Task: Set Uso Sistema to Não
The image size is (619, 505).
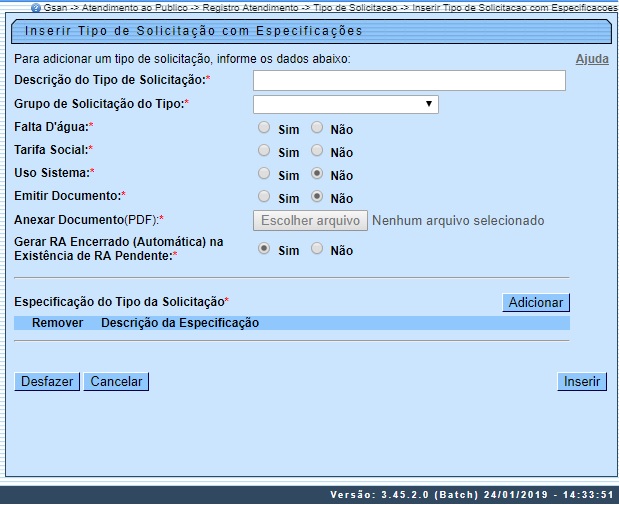Action: (x=317, y=174)
